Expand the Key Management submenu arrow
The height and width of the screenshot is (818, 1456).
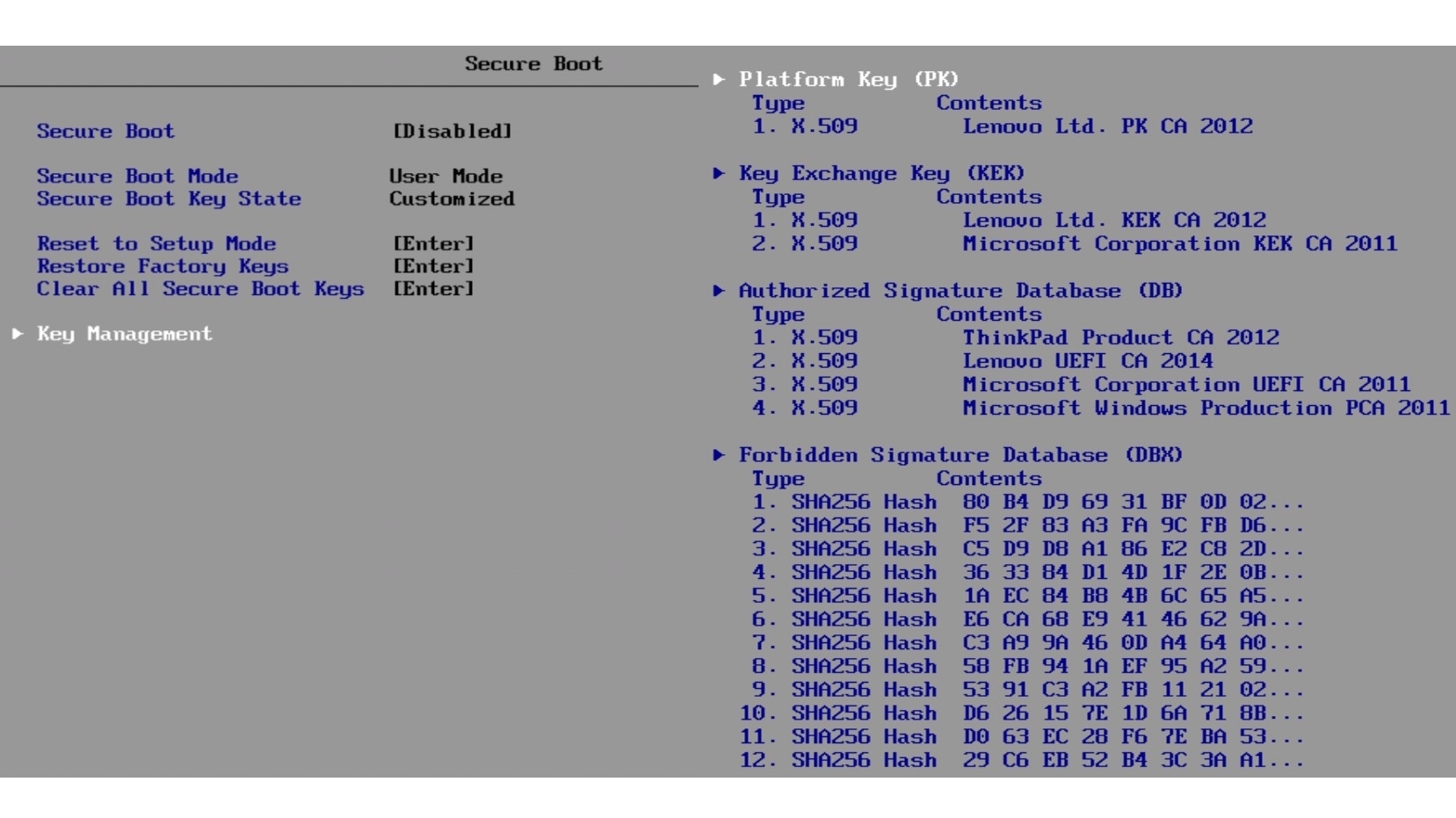coord(18,334)
